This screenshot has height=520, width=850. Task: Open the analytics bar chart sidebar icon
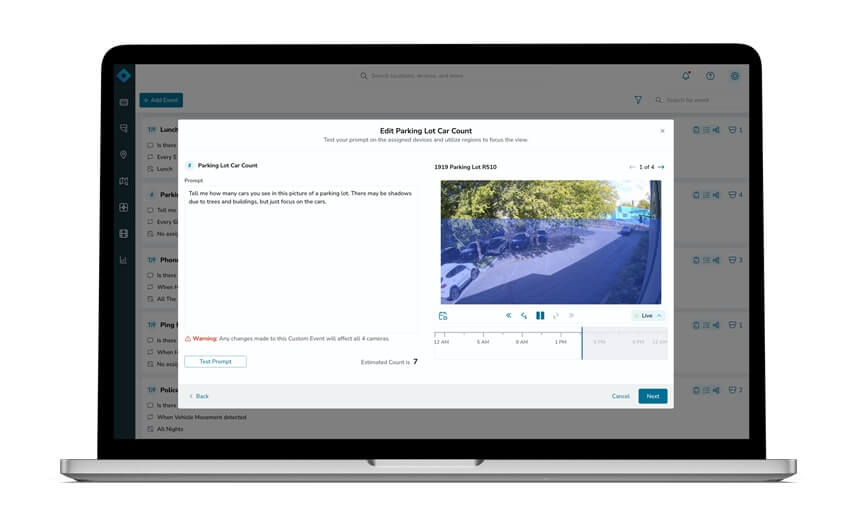click(124, 260)
